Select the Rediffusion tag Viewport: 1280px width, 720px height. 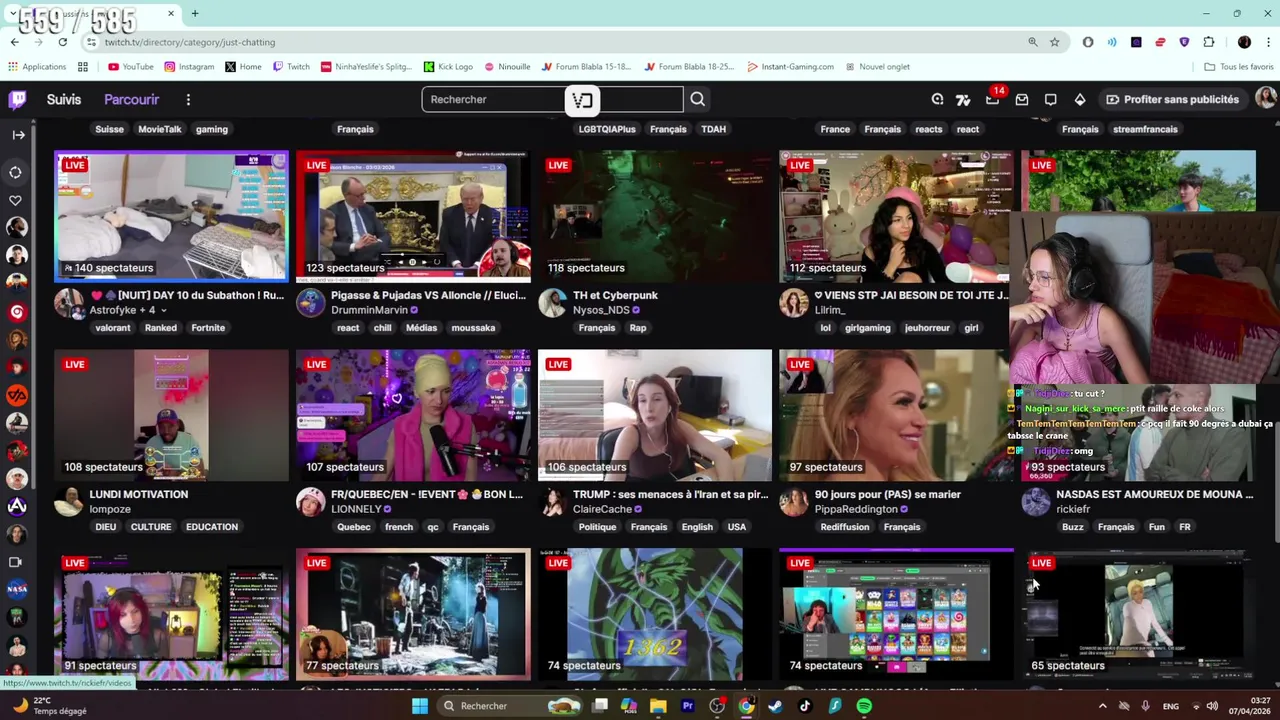[845, 527]
